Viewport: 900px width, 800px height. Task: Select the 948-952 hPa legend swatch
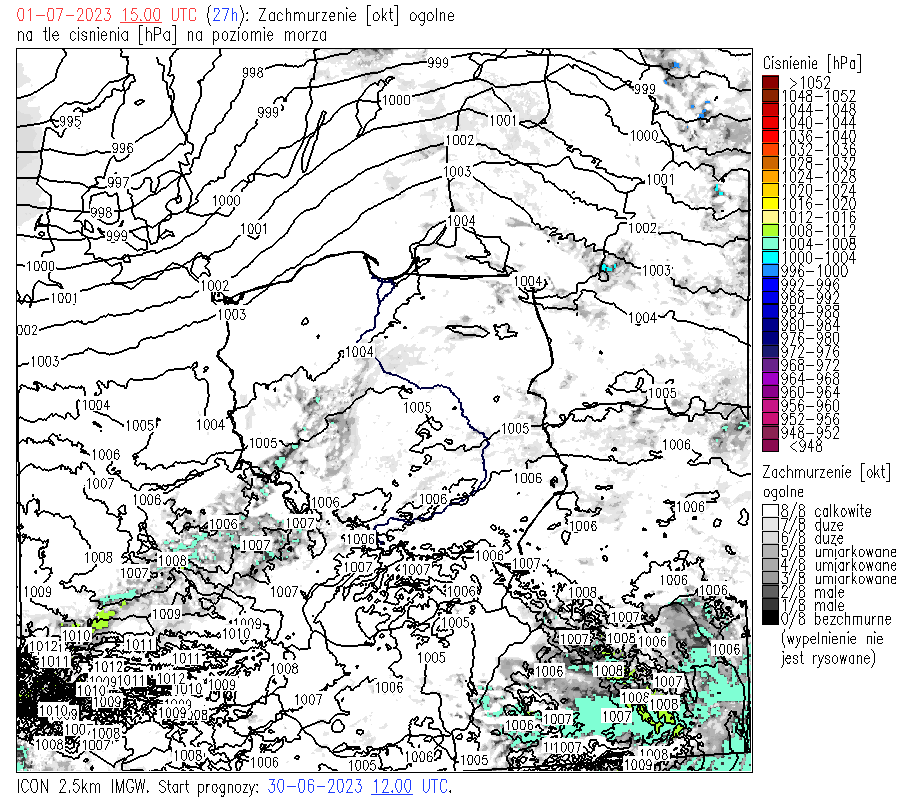point(770,433)
